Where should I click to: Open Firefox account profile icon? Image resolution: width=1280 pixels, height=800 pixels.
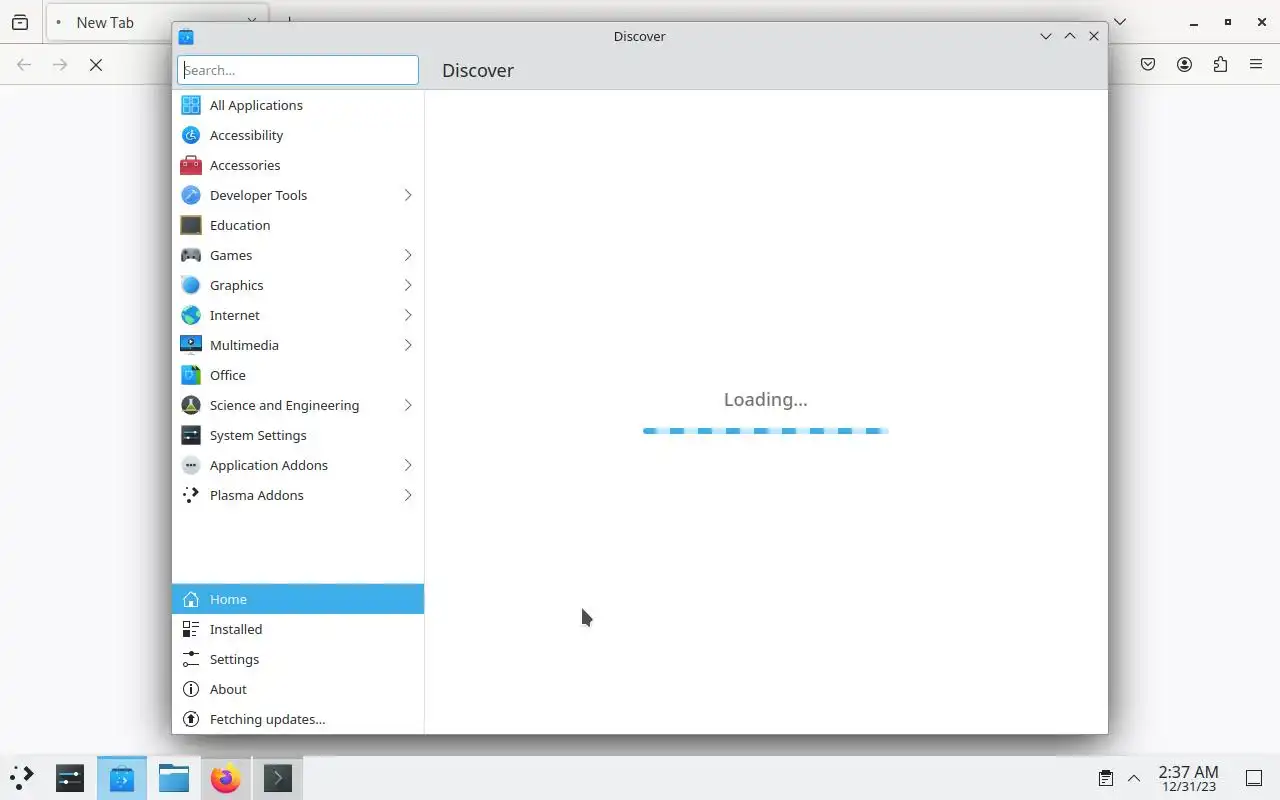point(1184,64)
